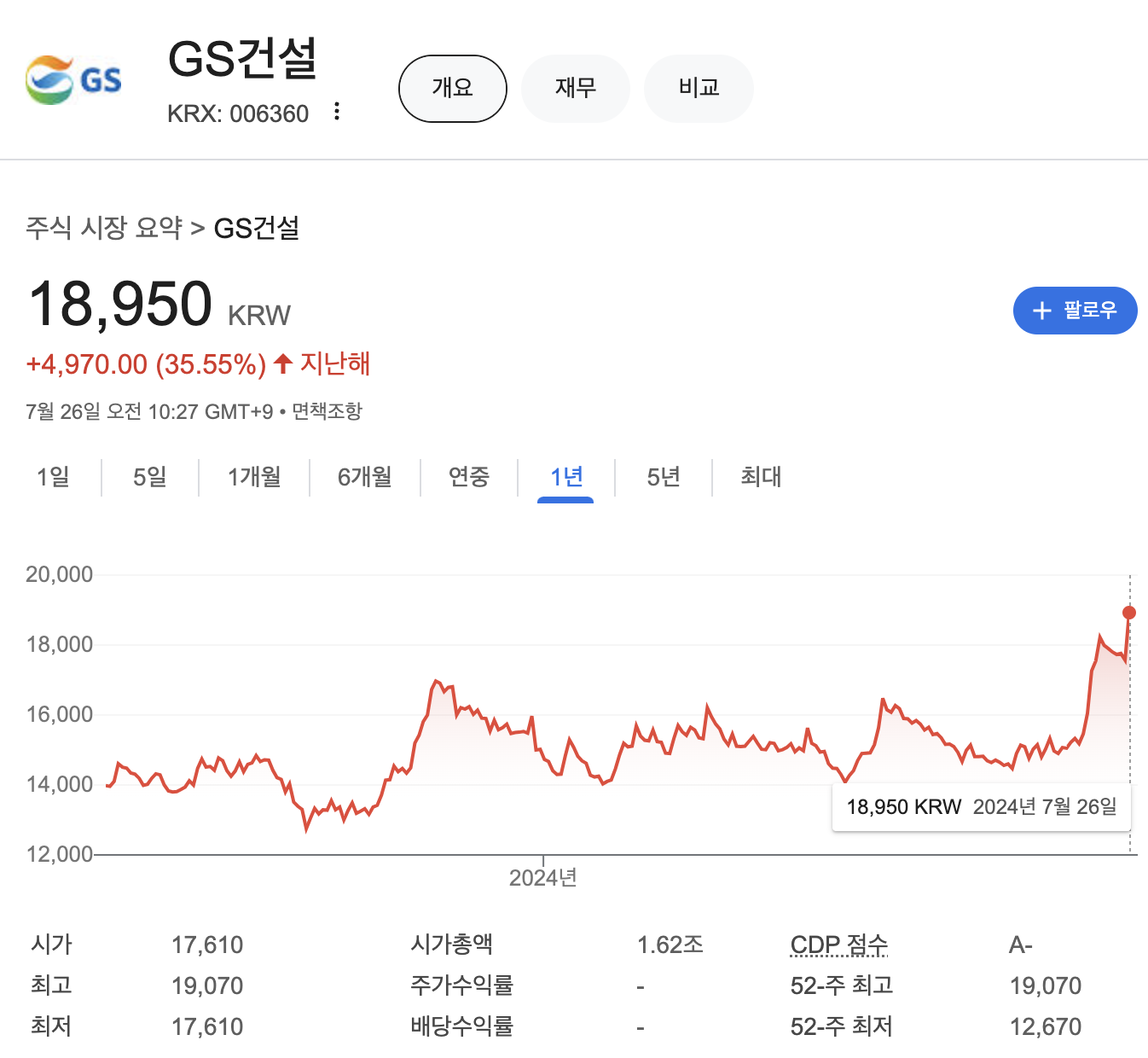
Task: Click the KRX: 006360 ticker text
Action: coord(238,113)
